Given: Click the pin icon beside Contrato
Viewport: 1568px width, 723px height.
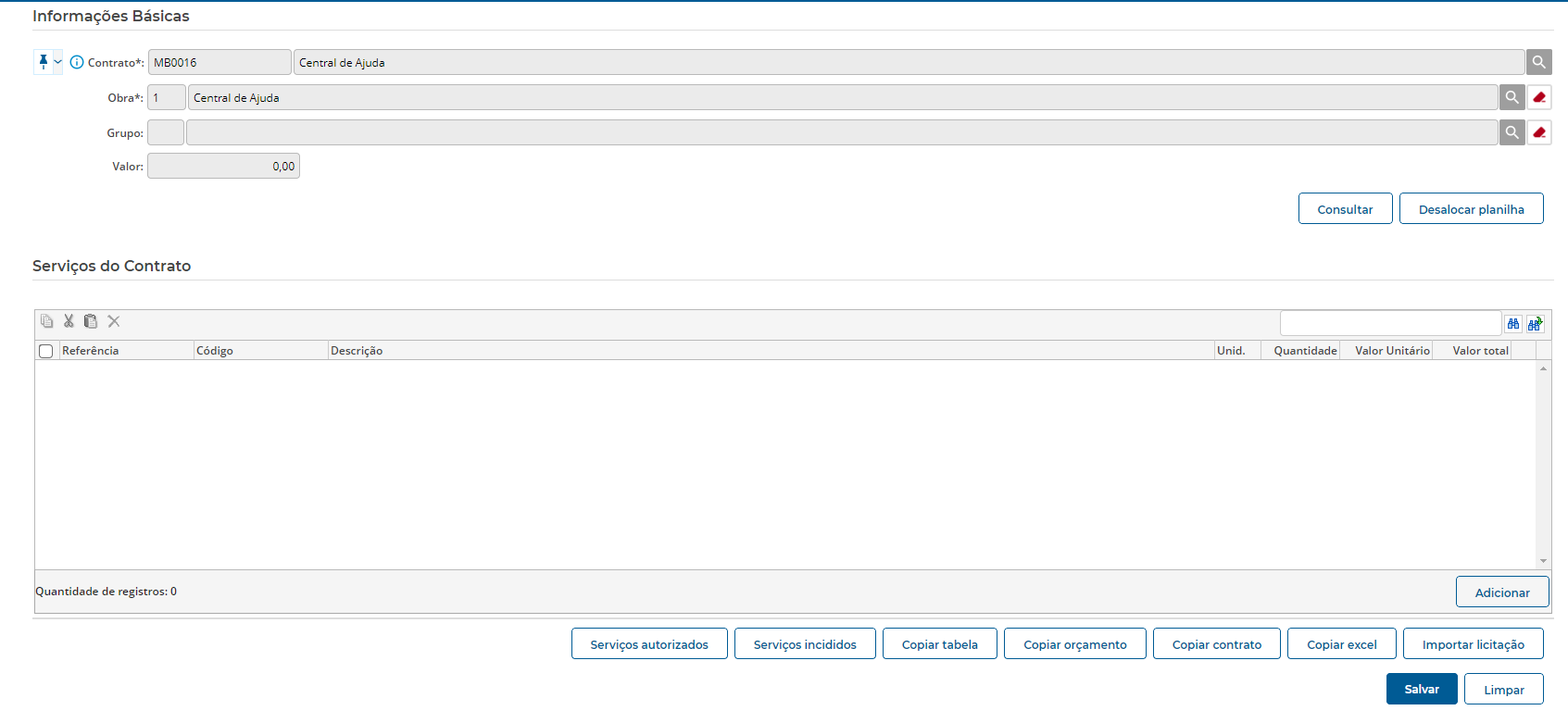Looking at the screenshot, I should tap(43, 62).
